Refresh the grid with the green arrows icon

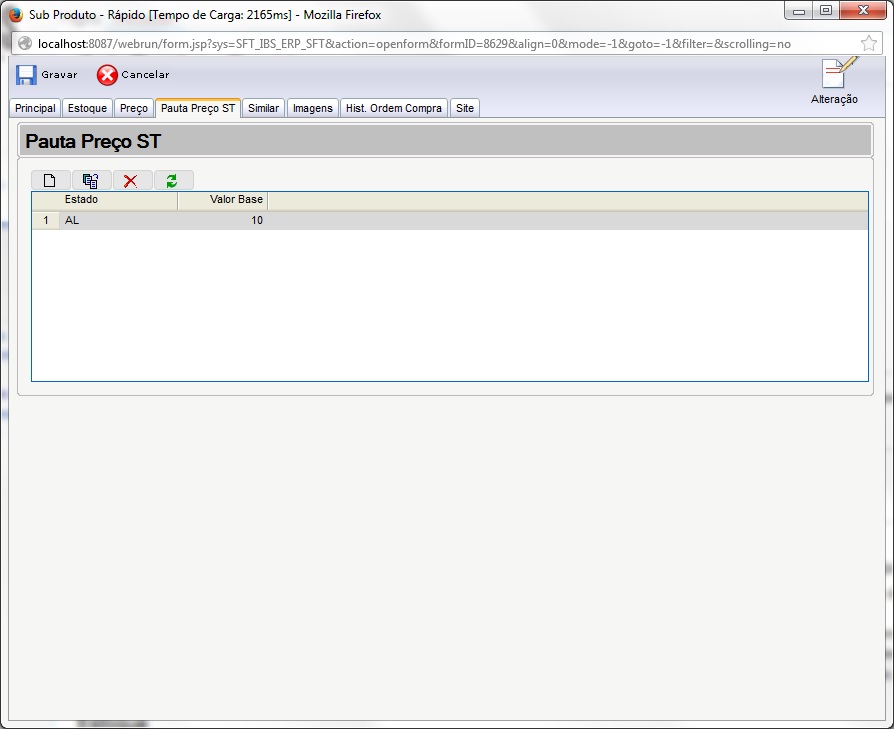pyautogui.click(x=173, y=181)
